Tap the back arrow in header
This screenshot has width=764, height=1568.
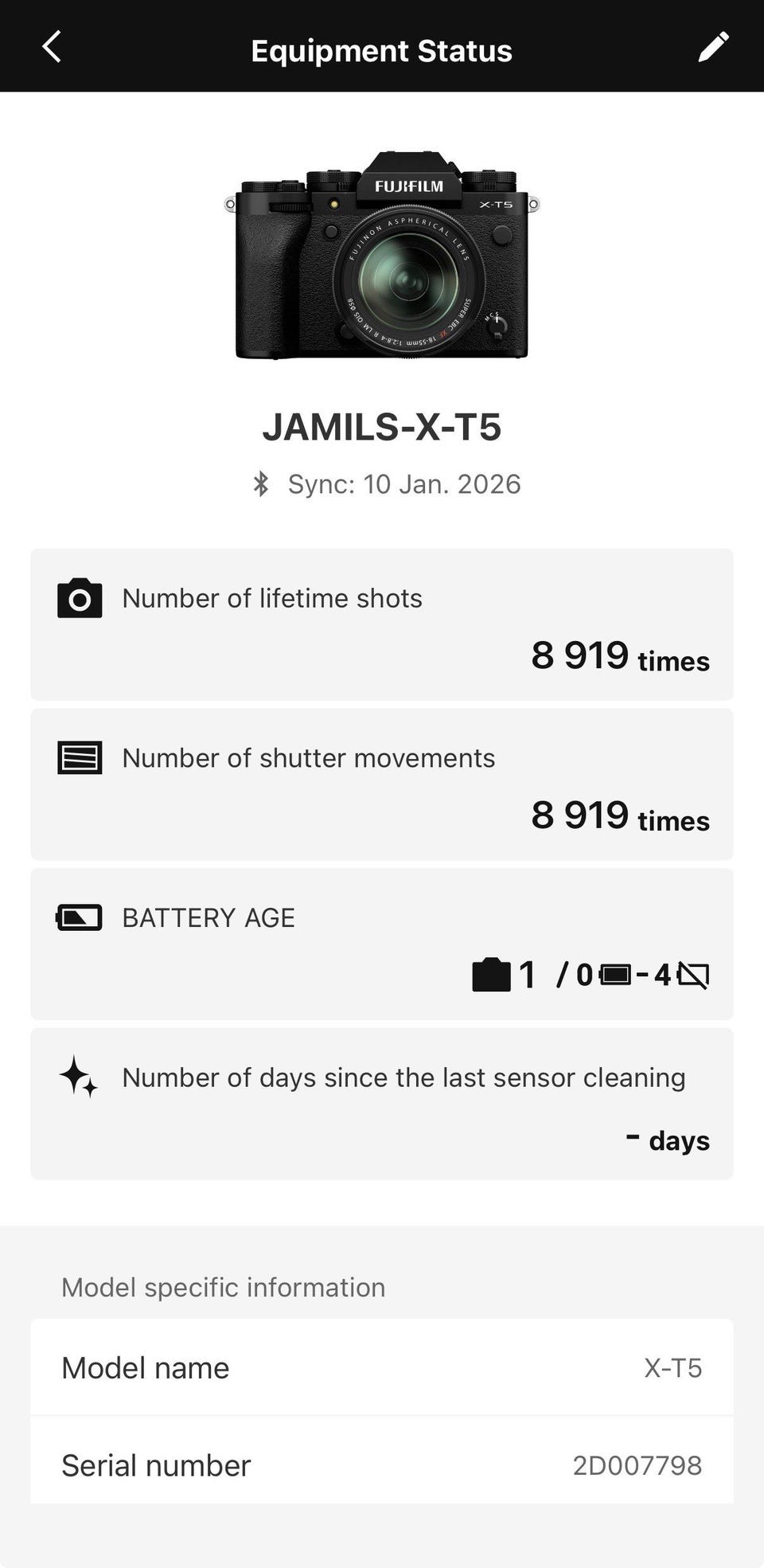(52, 47)
